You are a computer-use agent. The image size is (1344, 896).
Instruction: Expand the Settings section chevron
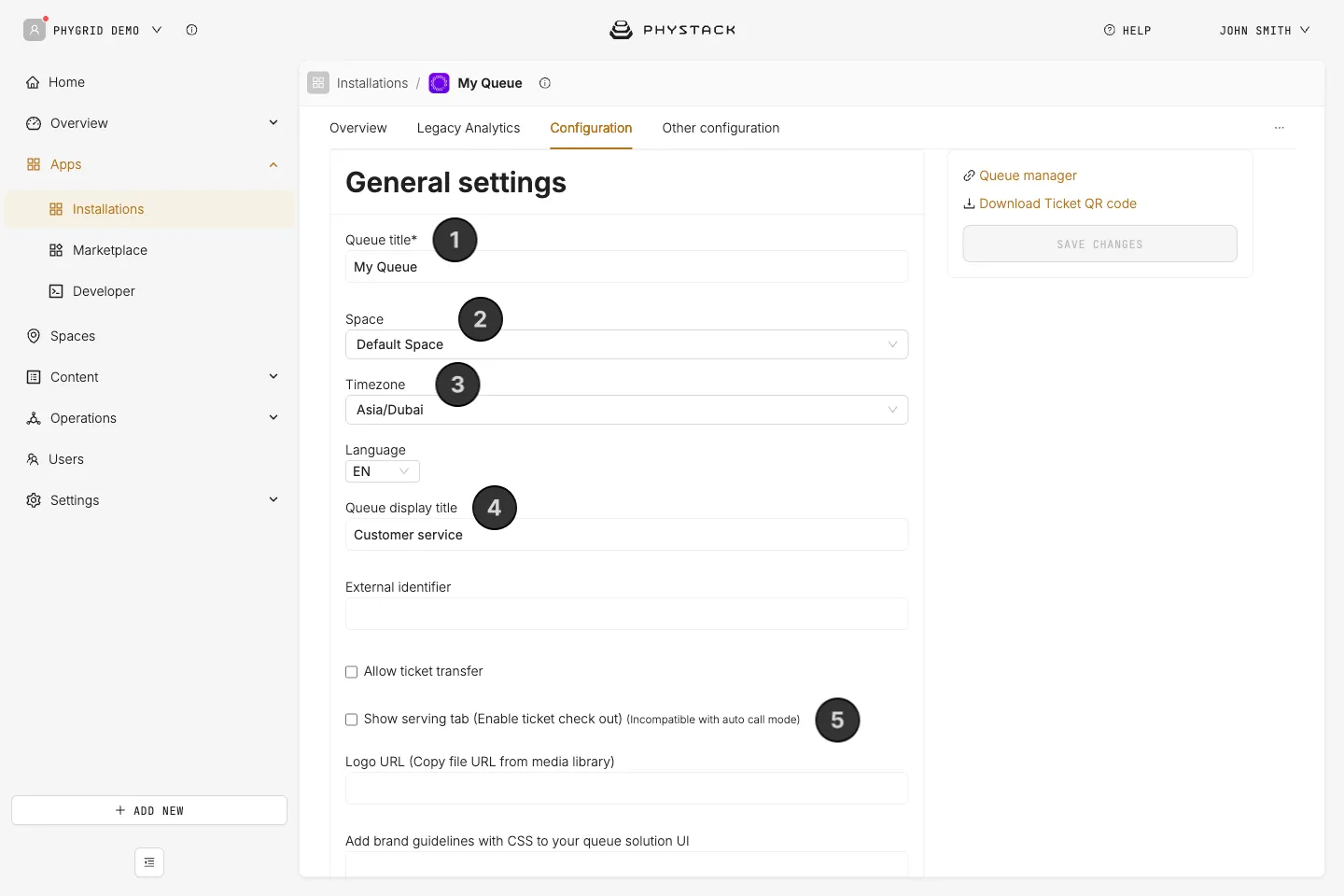273,500
